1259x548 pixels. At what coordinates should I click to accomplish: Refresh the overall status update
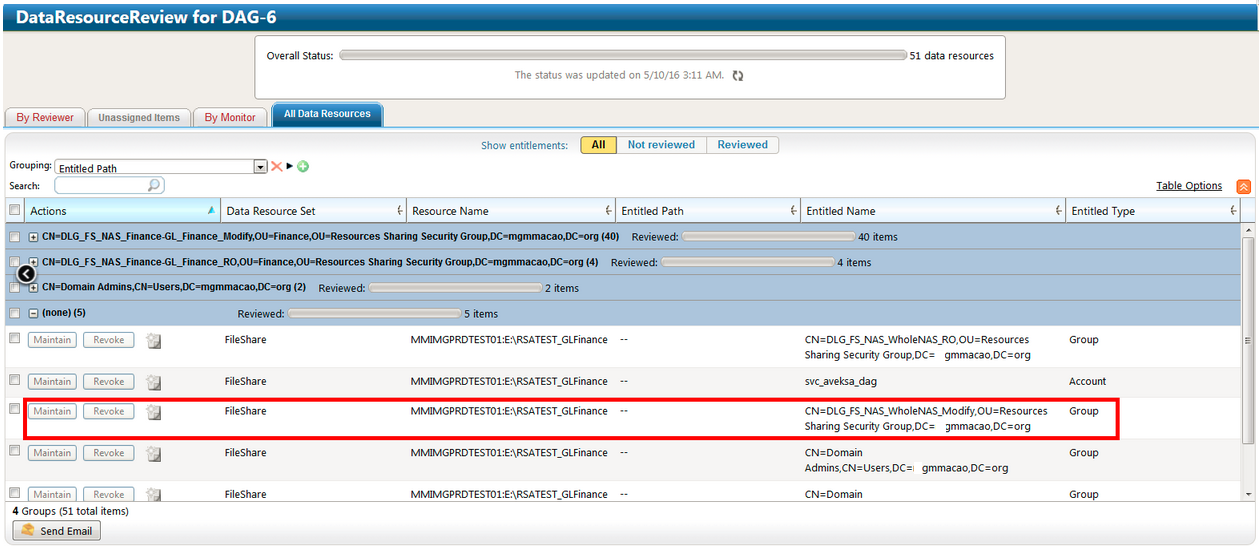738,76
